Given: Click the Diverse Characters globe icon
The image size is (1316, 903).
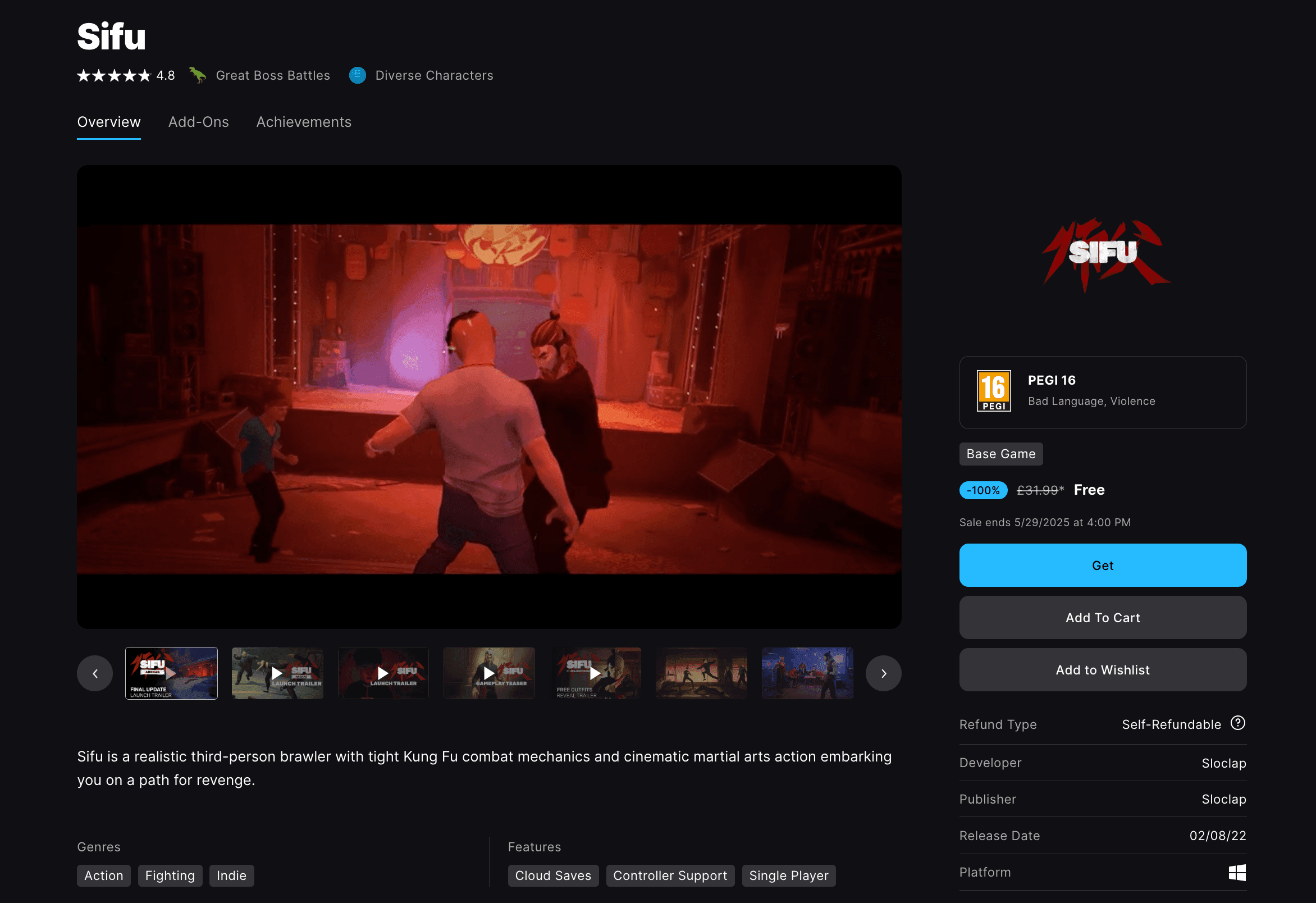Looking at the screenshot, I should click(x=357, y=75).
